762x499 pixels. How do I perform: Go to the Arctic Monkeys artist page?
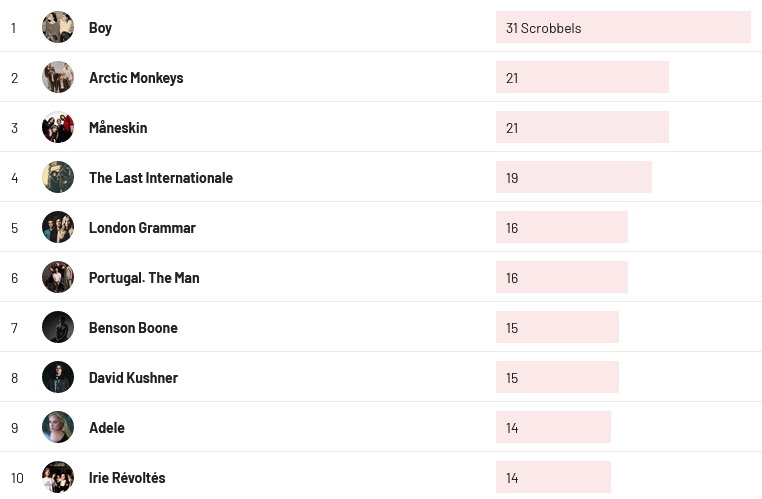[136, 78]
